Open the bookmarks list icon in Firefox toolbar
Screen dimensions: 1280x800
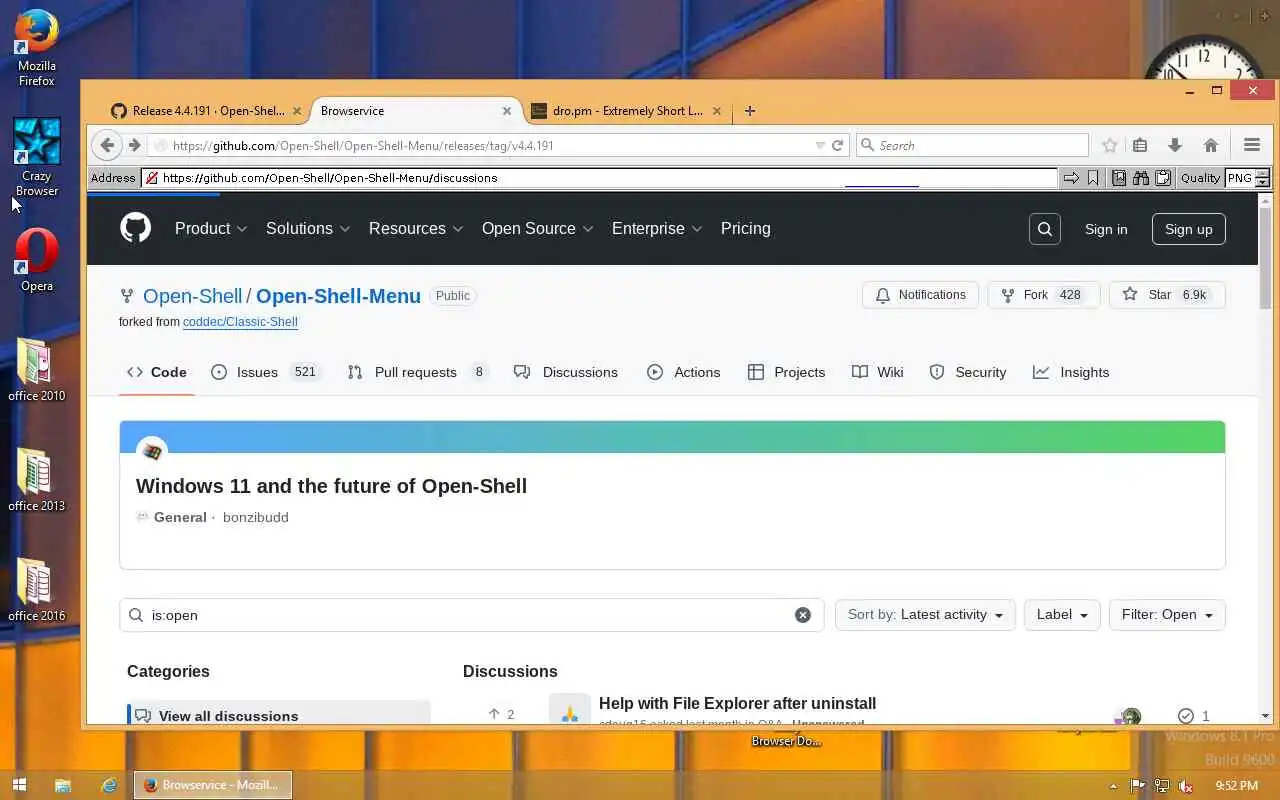tap(1140, 145)
